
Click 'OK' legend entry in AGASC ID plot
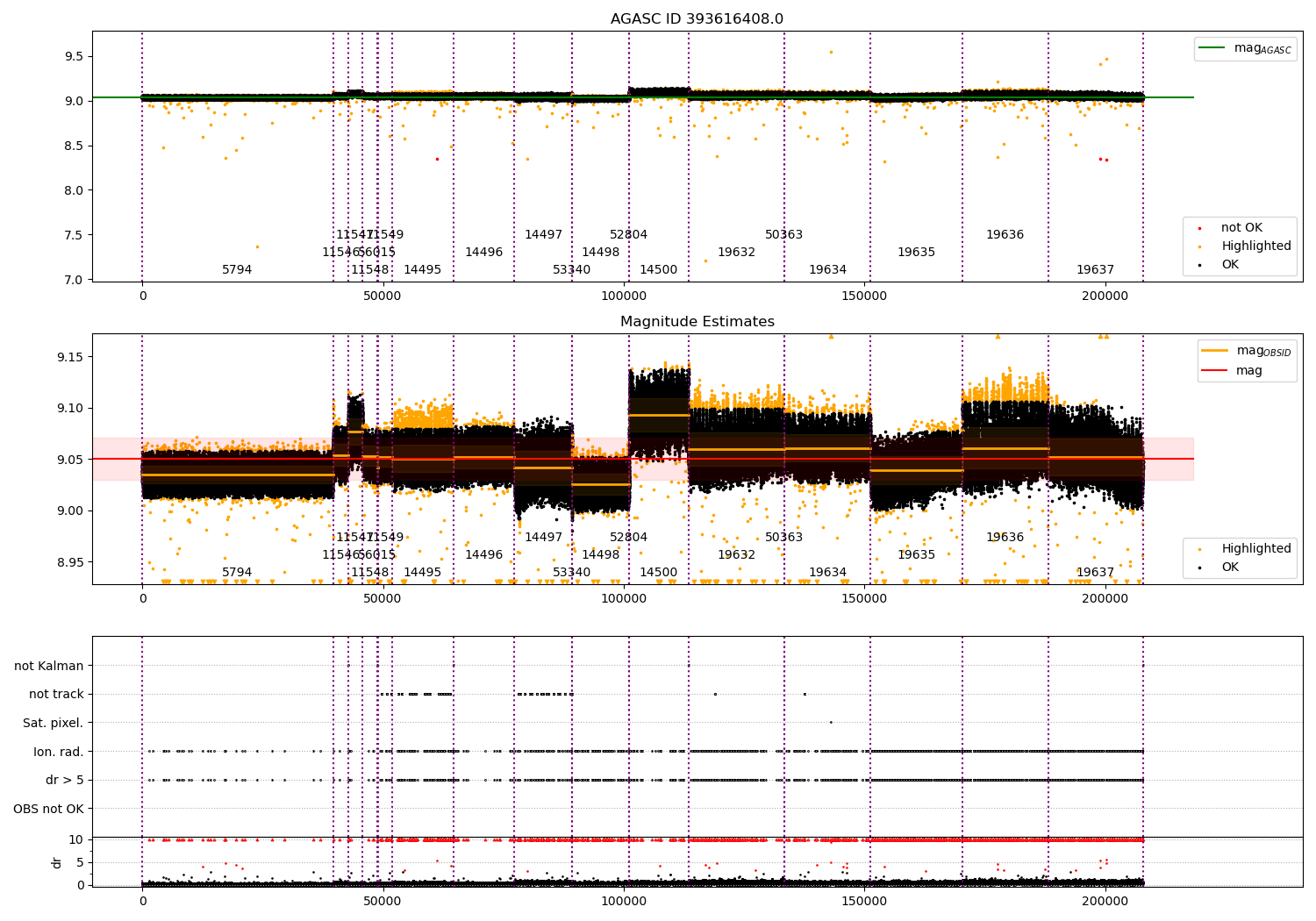tap(1230, 265)
